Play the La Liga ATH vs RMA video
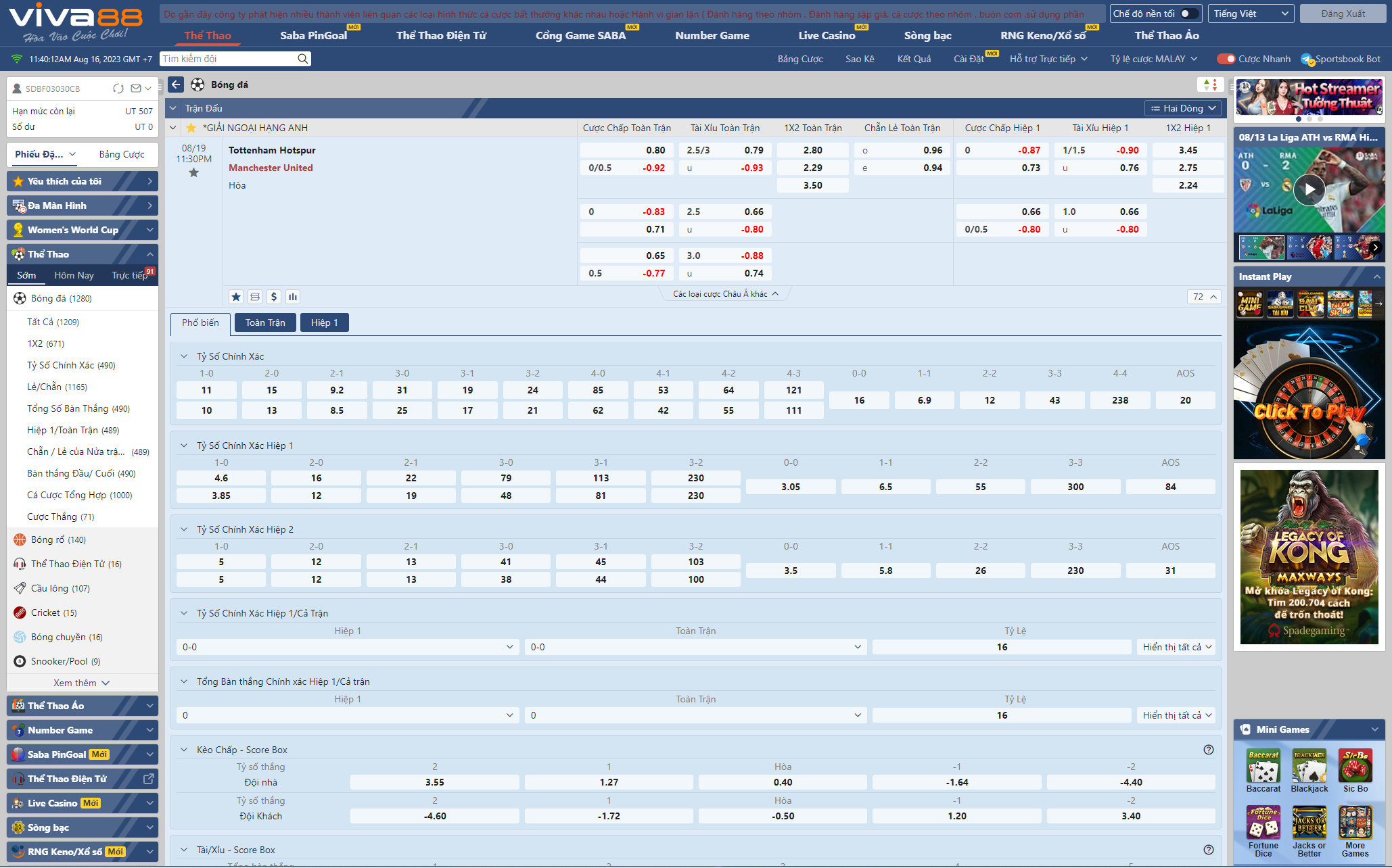 coord(1309,190)
